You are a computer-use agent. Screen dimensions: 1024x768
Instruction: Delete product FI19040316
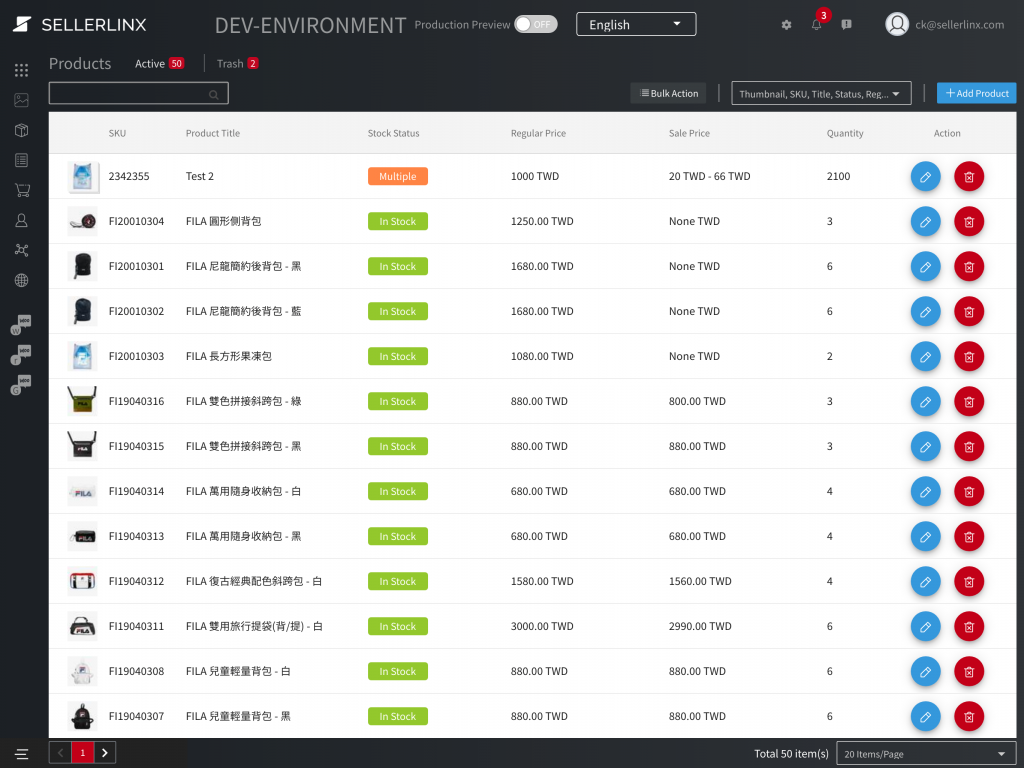point(969,402)
